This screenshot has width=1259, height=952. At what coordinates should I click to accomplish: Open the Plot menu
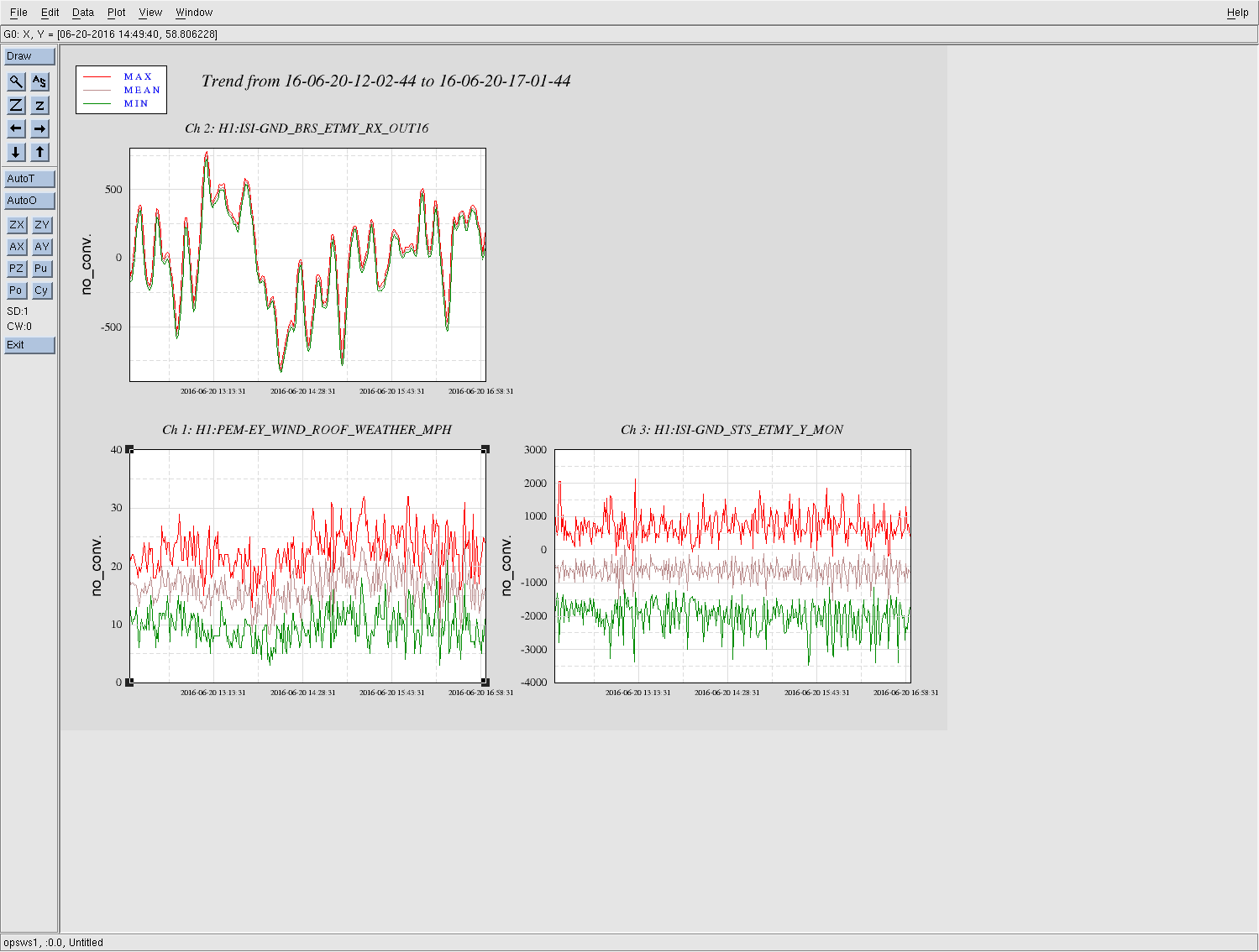click(x=117, y=13)
